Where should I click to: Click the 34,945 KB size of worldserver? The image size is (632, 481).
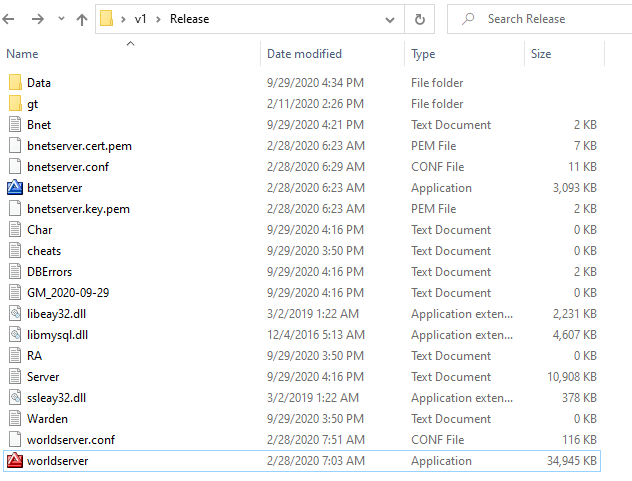coord(572,461)
